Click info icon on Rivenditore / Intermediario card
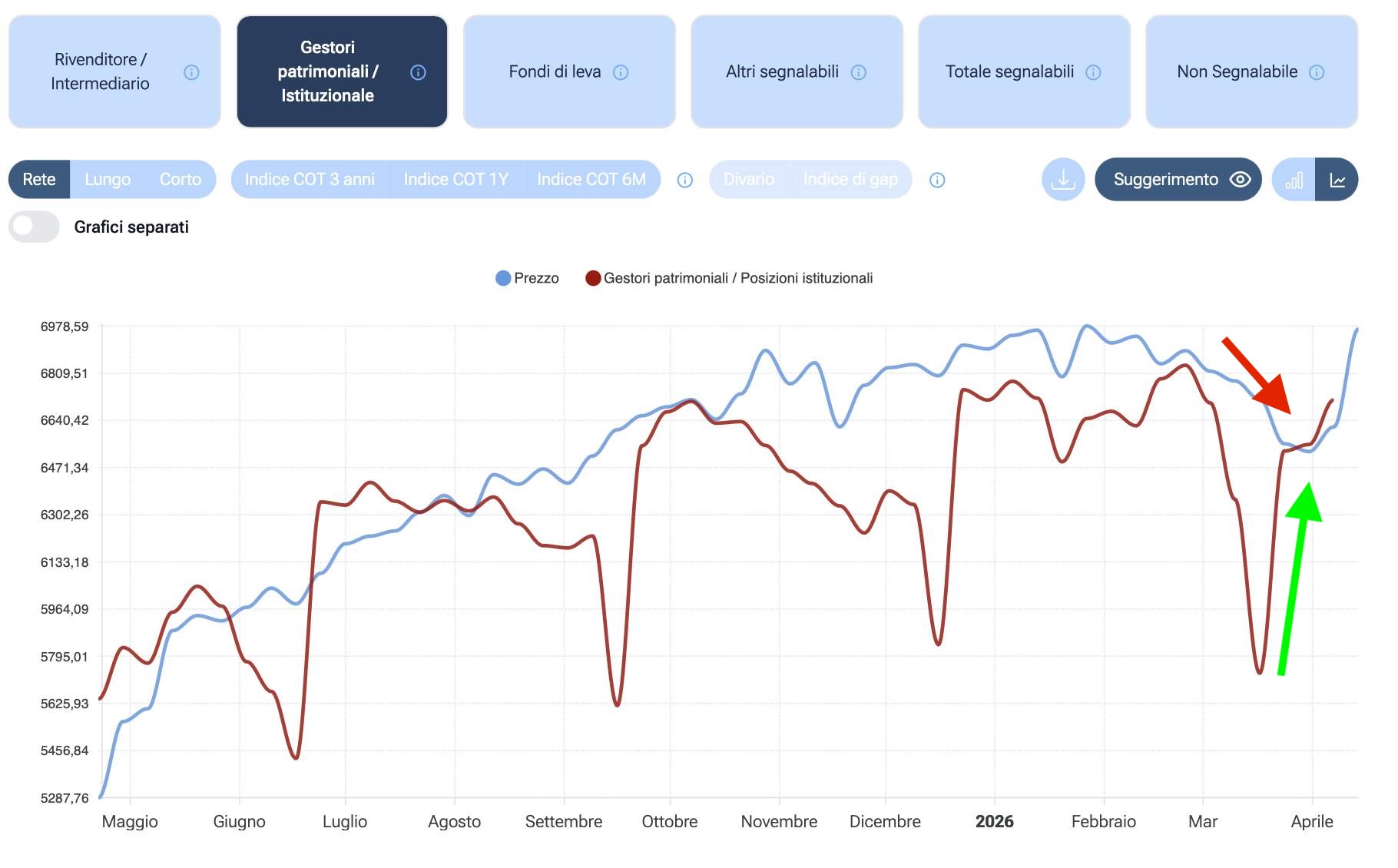This screenshot has height=868, width=1398. click(191, 72)
